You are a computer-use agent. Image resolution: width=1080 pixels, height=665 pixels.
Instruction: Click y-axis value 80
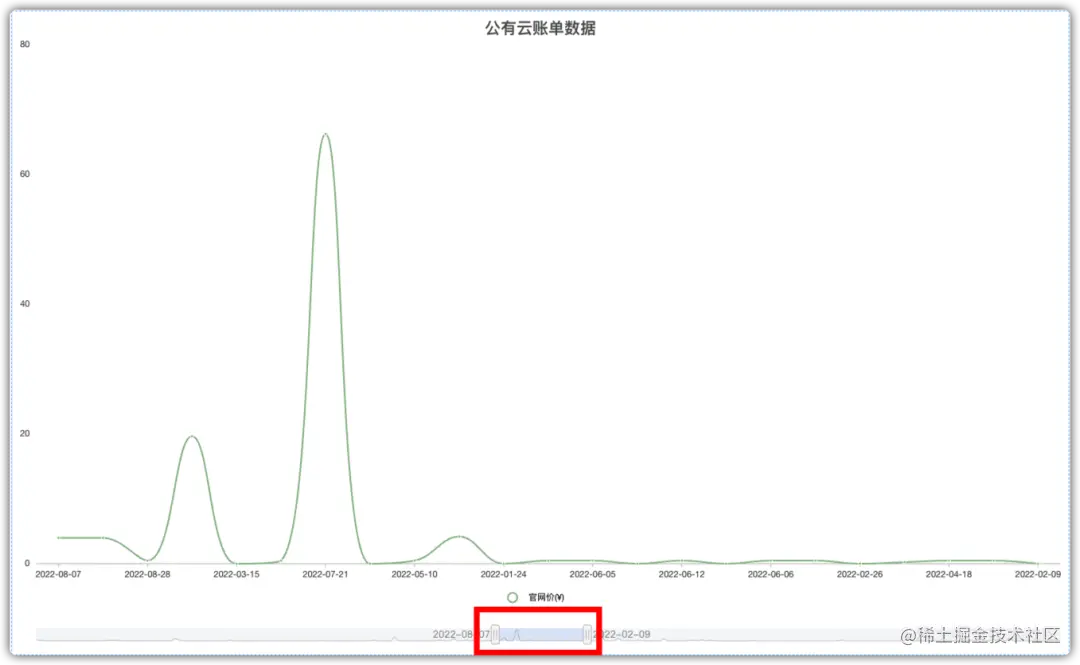coord(25,44)
